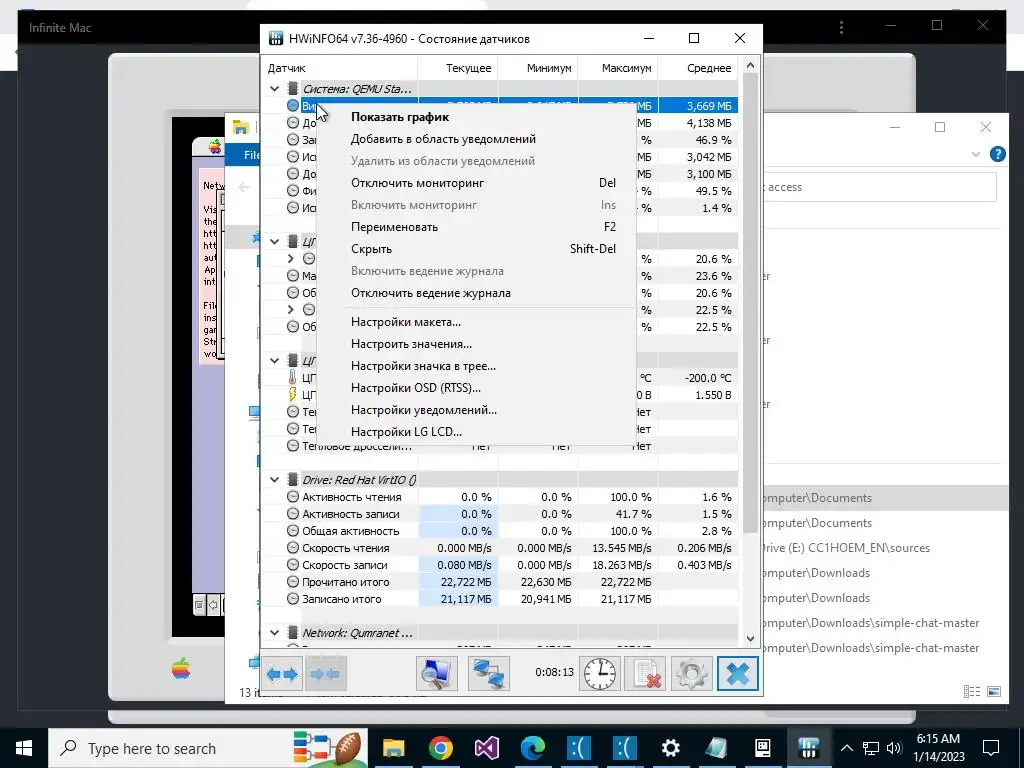The image size is (1024, 768).
Task: Collapse the 'Система: QEMU Sta...' group
Action: click(274, 89)
